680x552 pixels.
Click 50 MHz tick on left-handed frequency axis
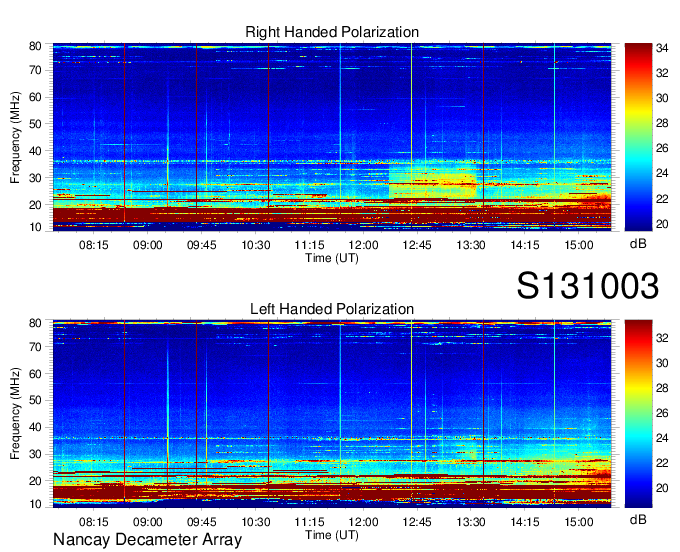tap(35, 400)
